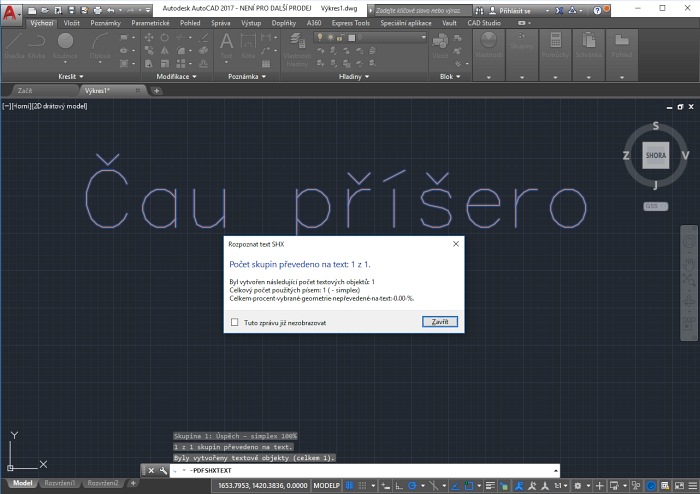Check the 'Tuto zprávu již nezobrazovat' checkbox

tap(234, 322)
